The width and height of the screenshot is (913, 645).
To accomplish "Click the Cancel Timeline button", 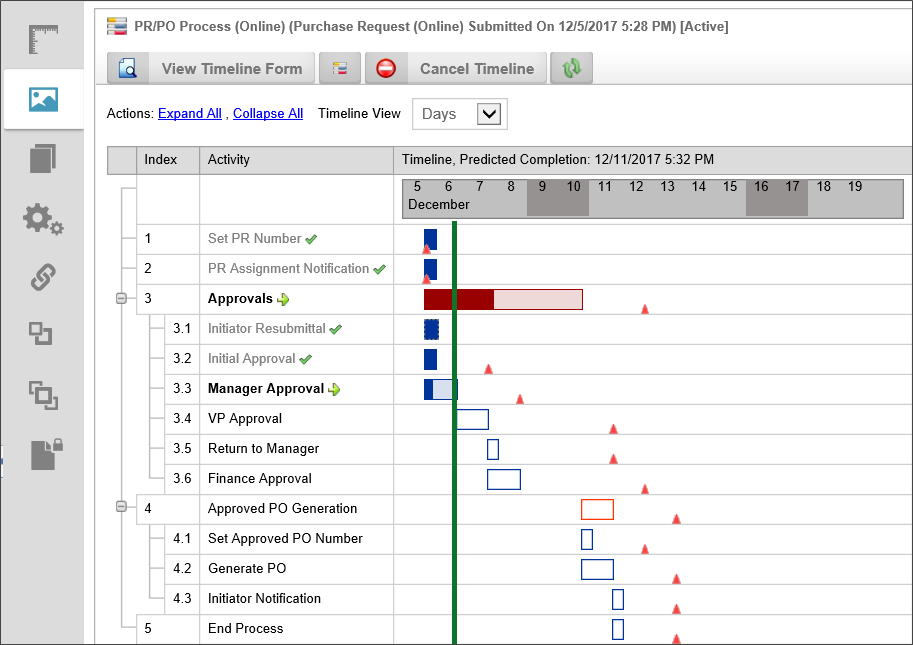I will 456,68.
